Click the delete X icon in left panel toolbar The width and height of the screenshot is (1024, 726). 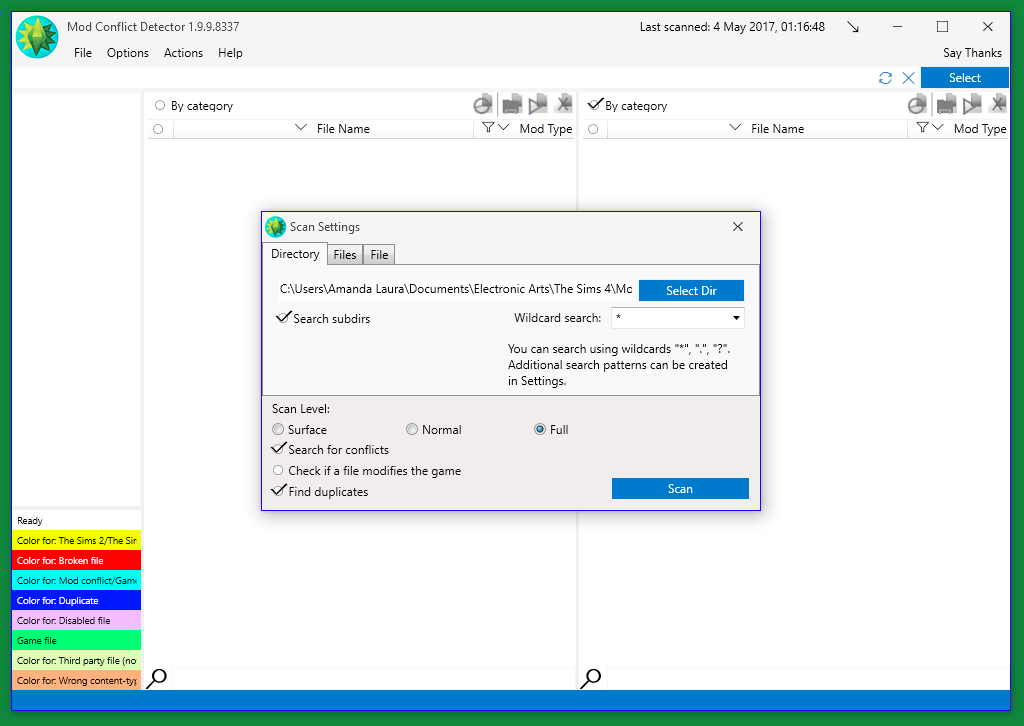coord(564,103)
